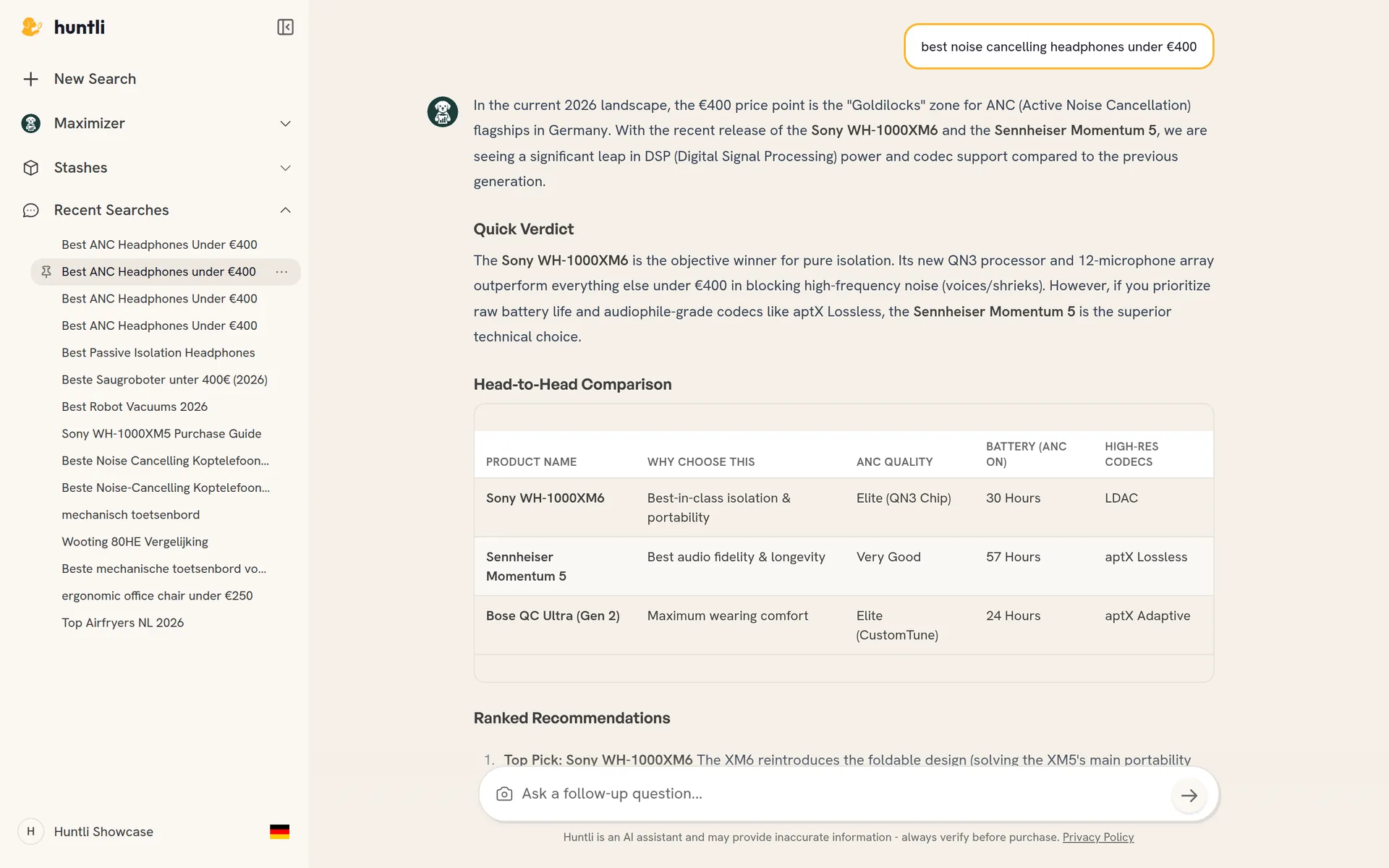The height and width of the screenshot is (868, 1389).
Task: Open the Privacy Policy link
Action: point(1097,837)
